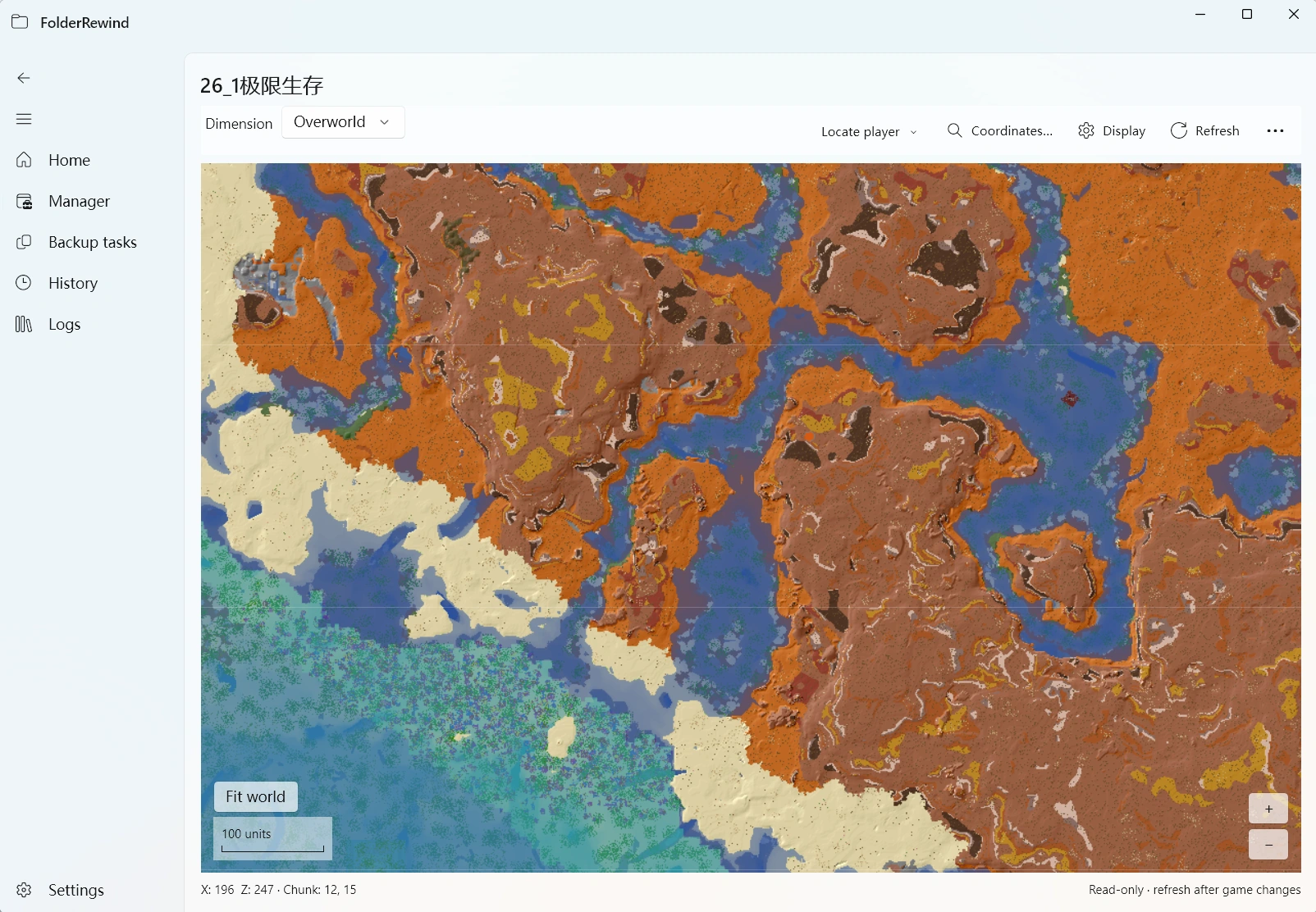Open the more options ellipsis menu
Screen dimensions: 1316x912
(1275, 130)
